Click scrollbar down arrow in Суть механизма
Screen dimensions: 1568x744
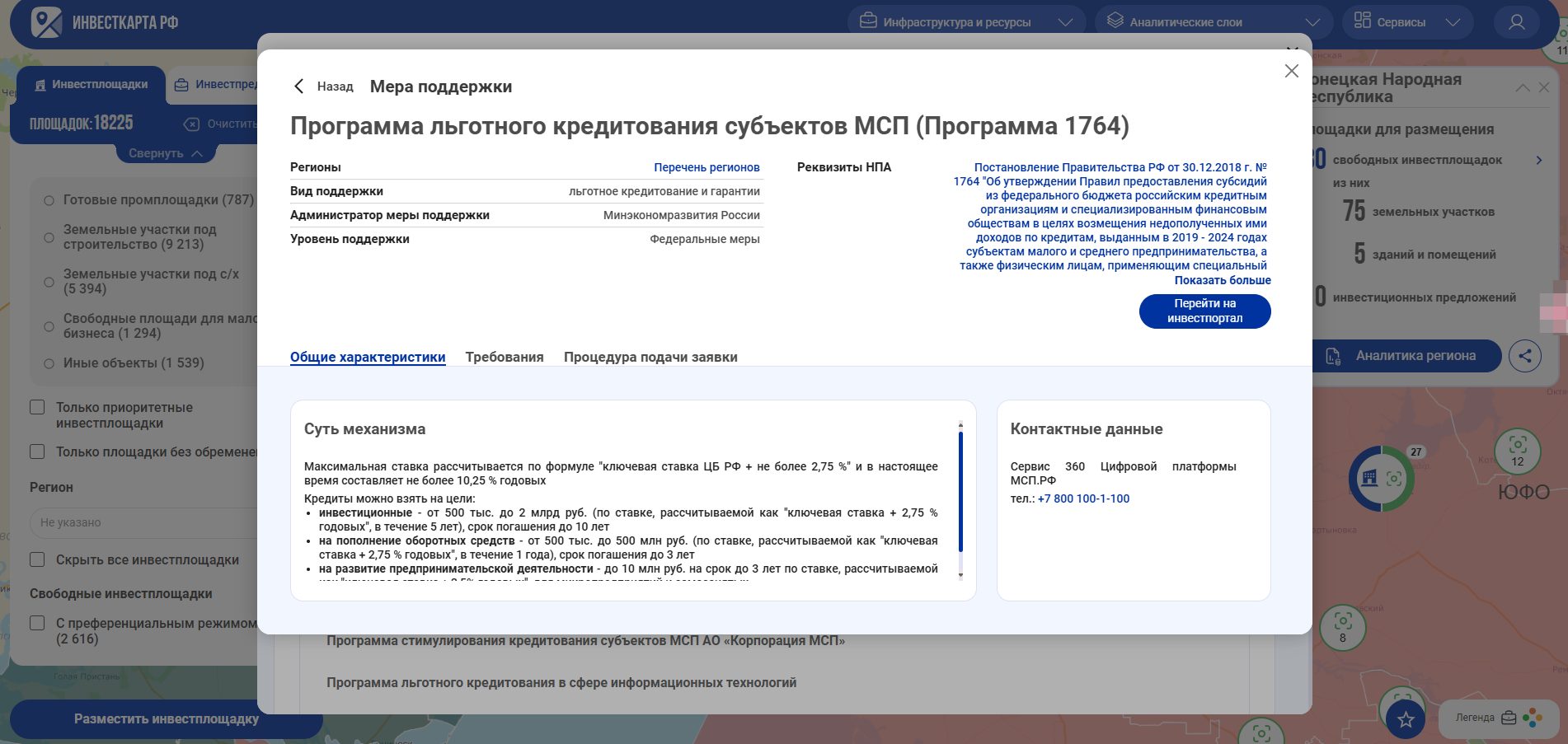(x=960, y=575)
